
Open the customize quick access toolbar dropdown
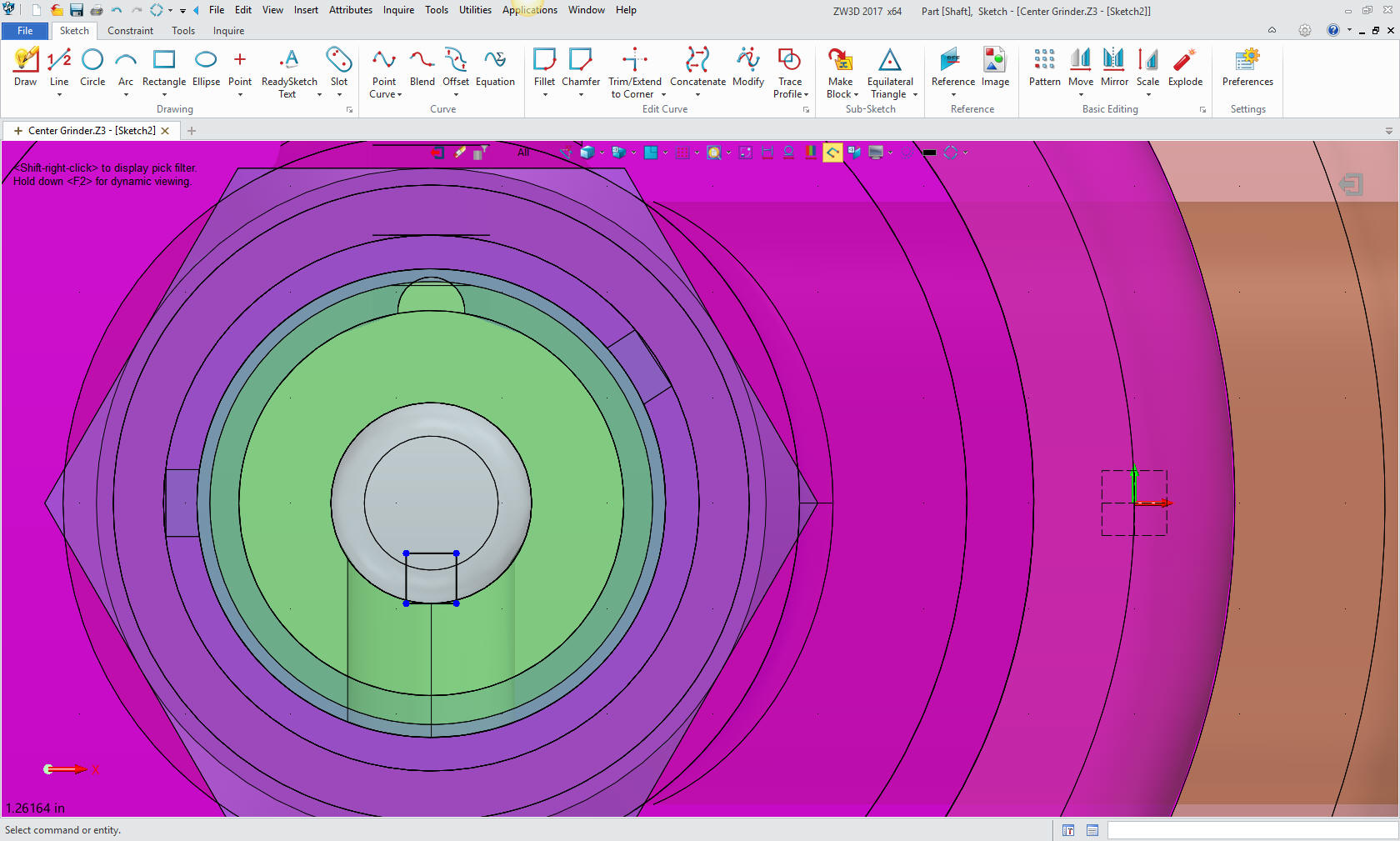pos(182,11)
